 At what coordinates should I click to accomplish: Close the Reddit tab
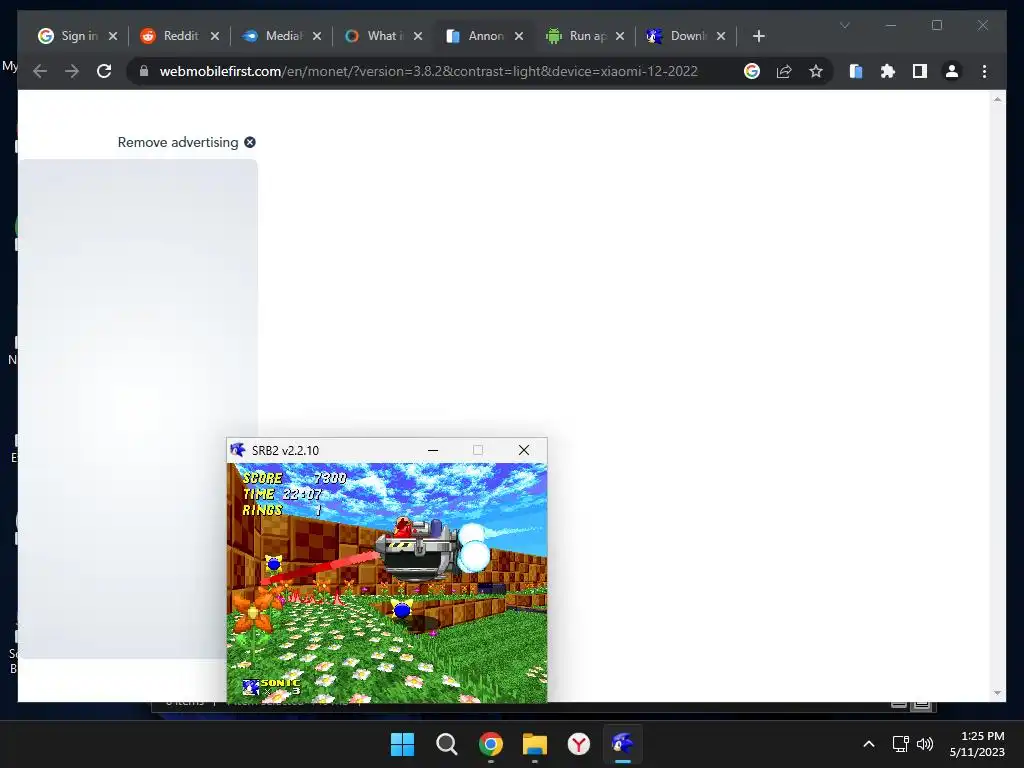(x=215, y=36)
